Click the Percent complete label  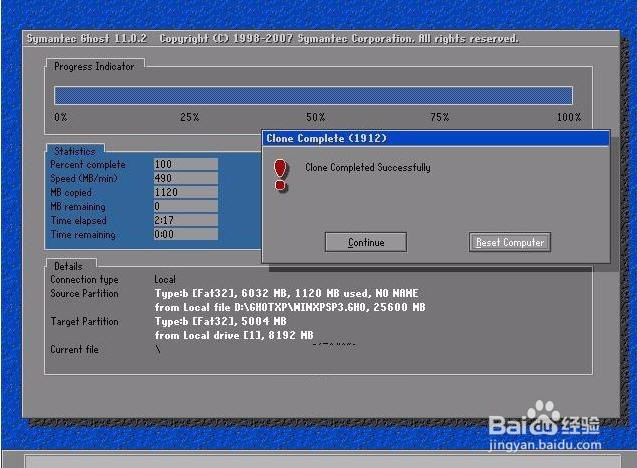88,165
